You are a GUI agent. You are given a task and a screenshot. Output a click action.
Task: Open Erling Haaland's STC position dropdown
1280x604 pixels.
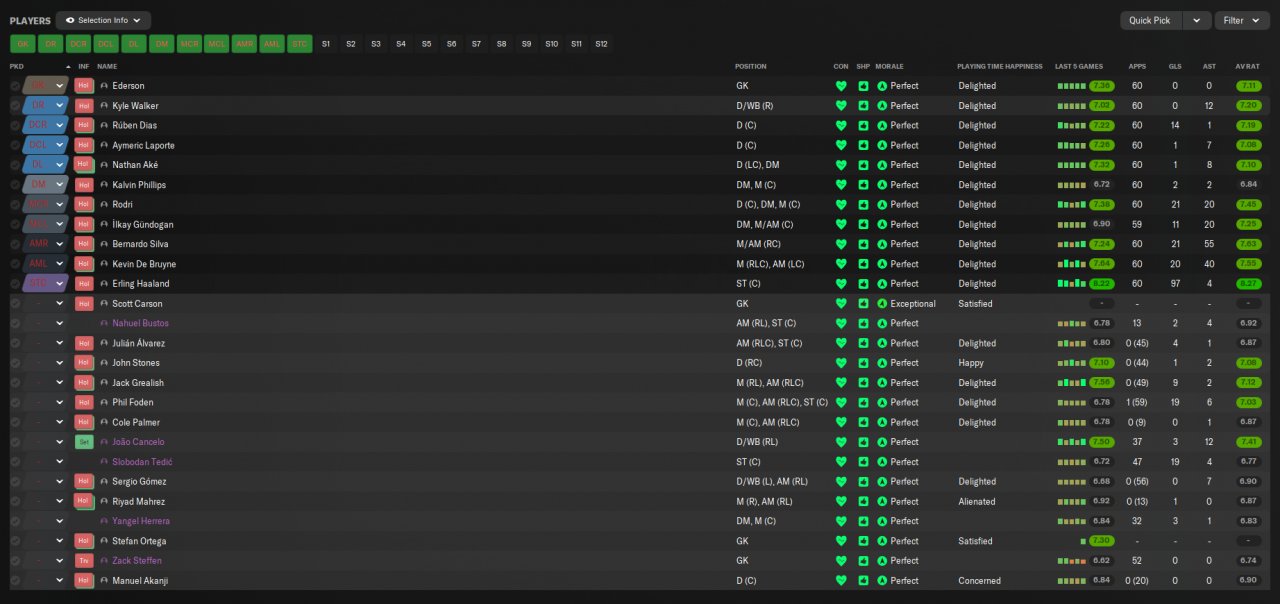(x=59, y=284)
